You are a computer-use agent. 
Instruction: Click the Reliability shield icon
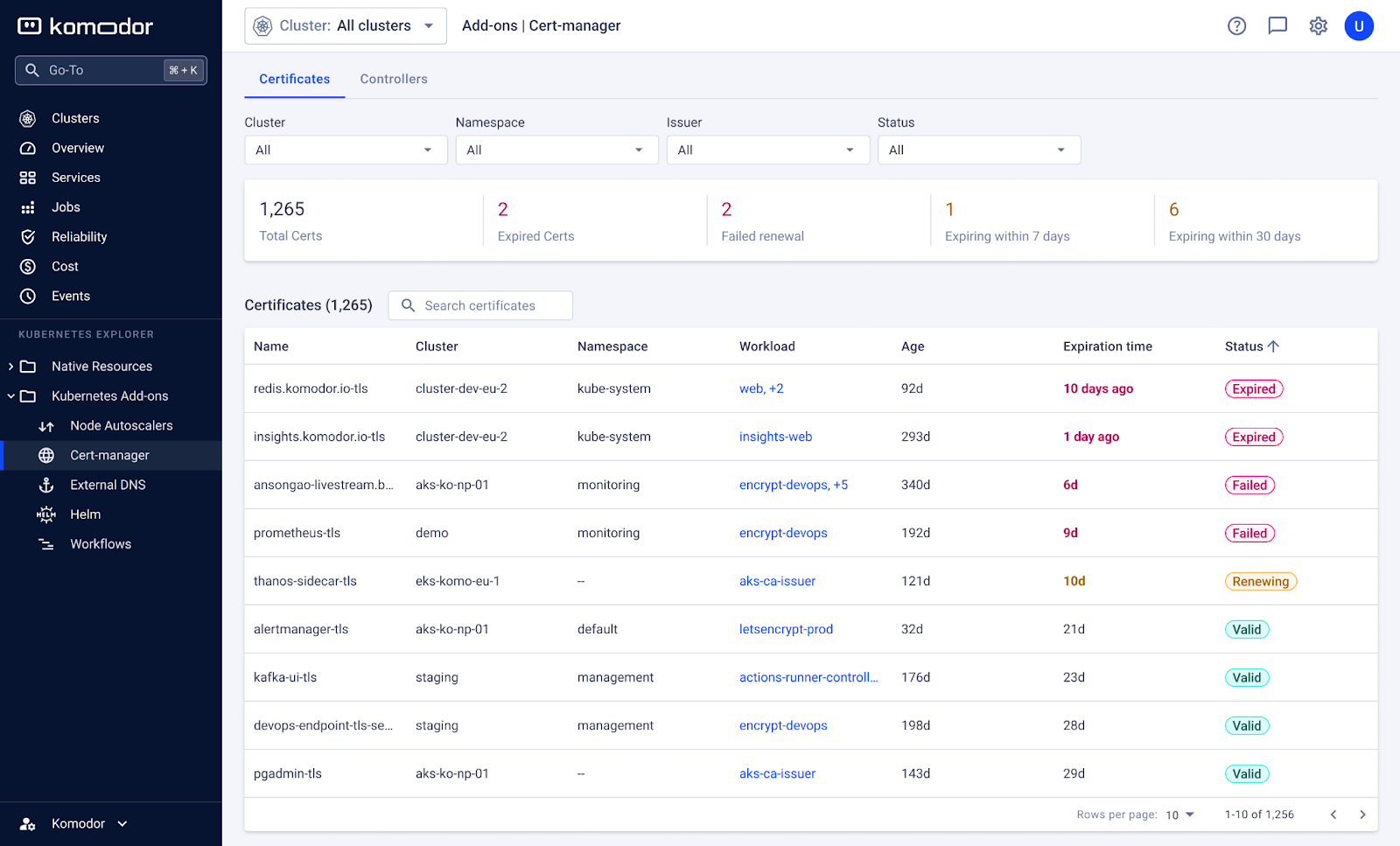28,237
